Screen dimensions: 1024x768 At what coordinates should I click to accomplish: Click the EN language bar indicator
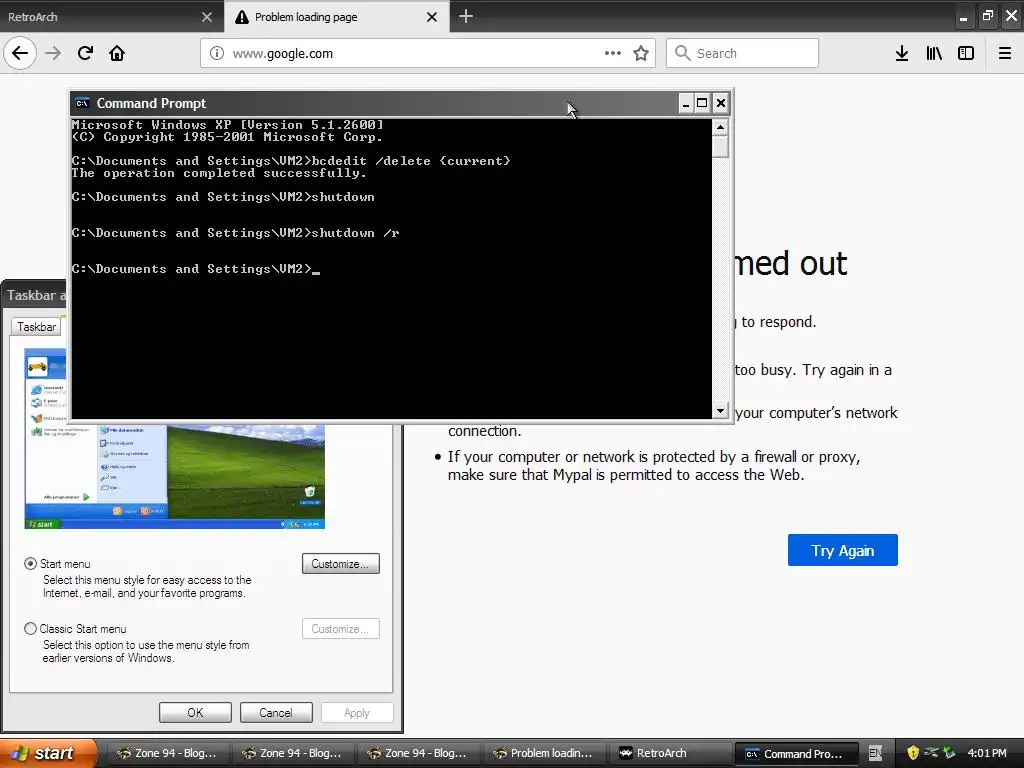pyautogui.click(x=875, y=753)
